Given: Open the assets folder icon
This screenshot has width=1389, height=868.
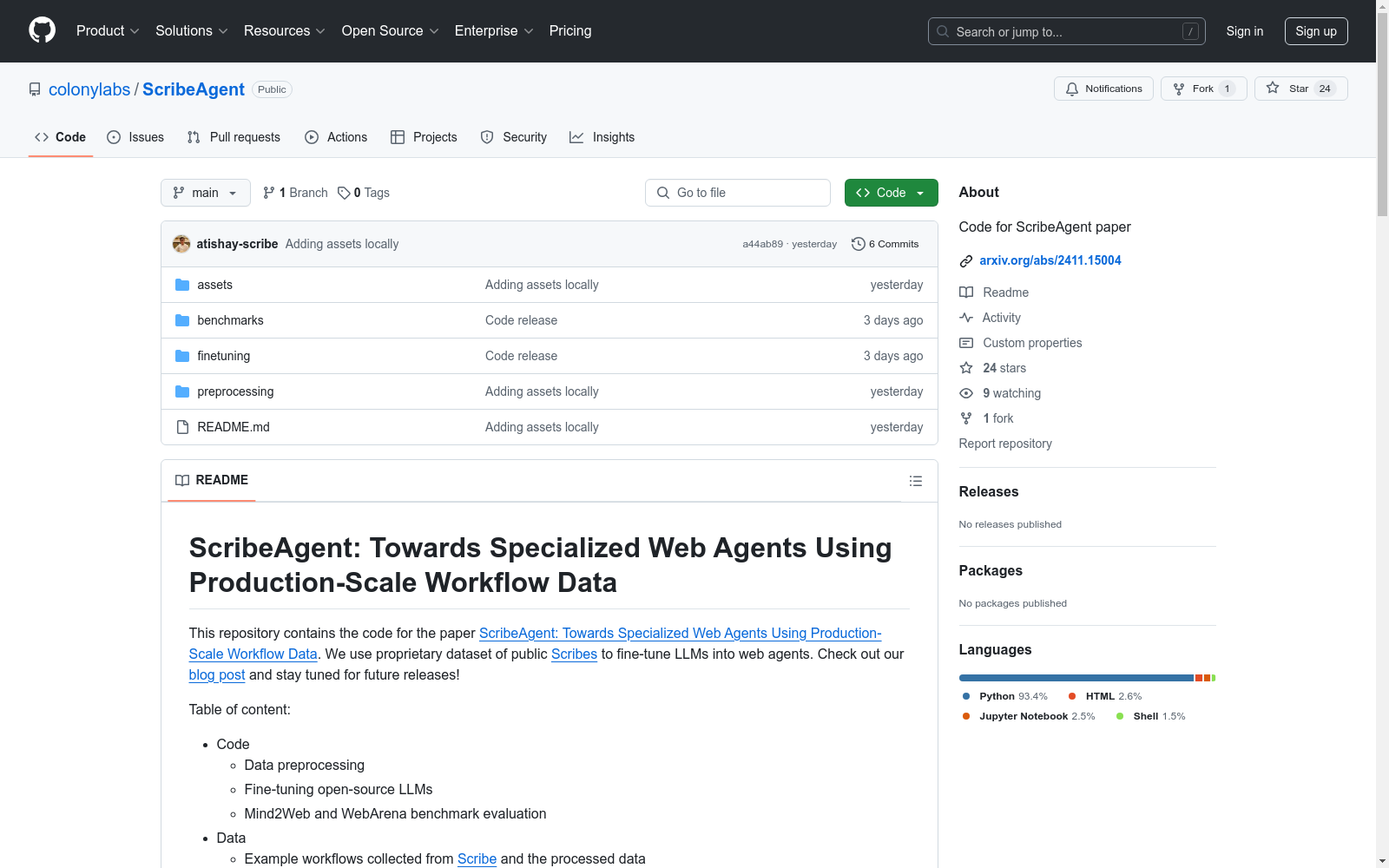Looking at the screenshot, I should tap(182, 285).
